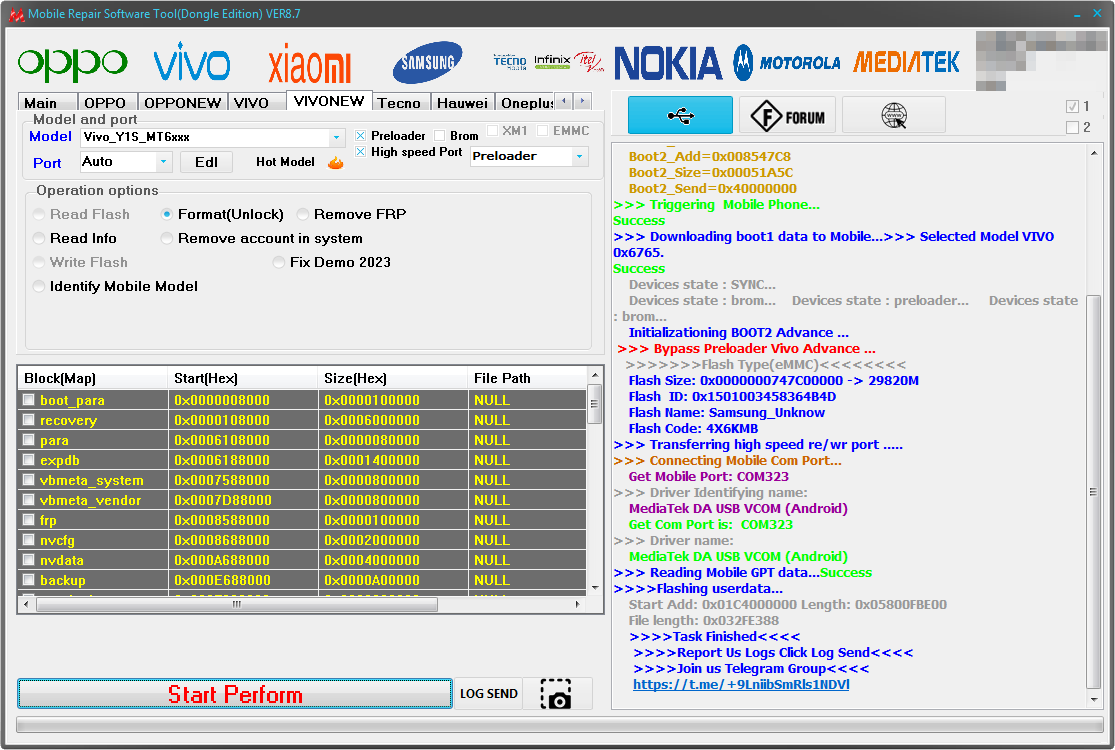Open the Port dropdown list
Image resolution: width=1115 pixels, height=750 pixels.
(x=164, y=162)
